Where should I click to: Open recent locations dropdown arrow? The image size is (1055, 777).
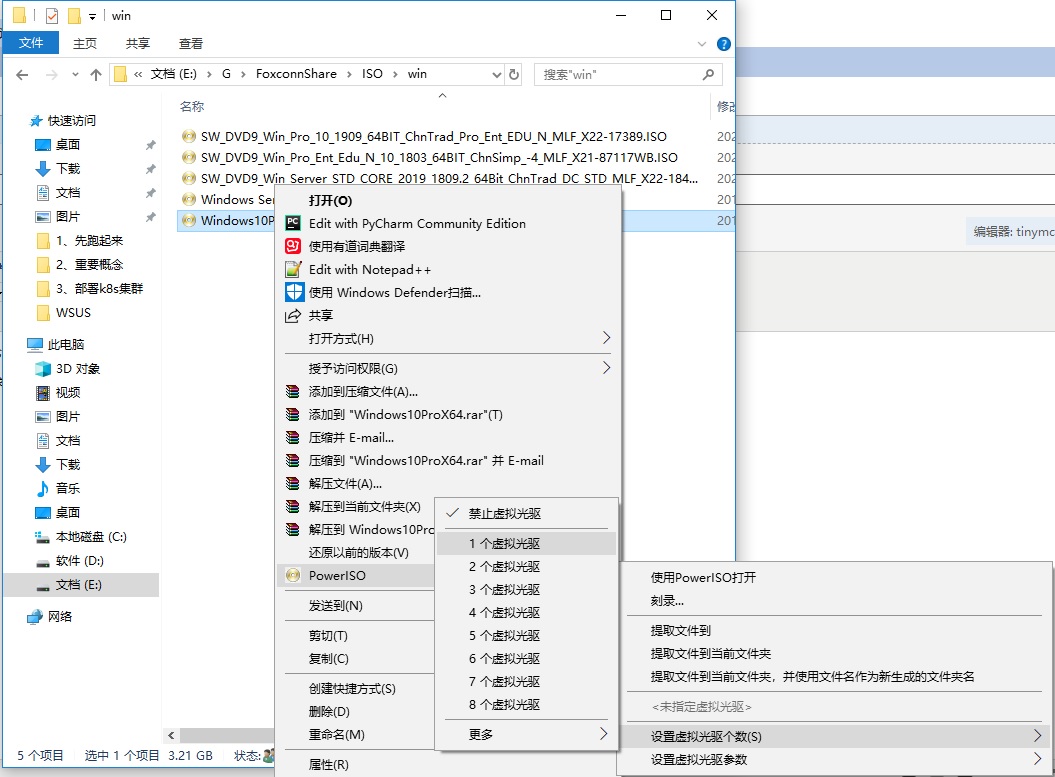click(x=75, y=75)
